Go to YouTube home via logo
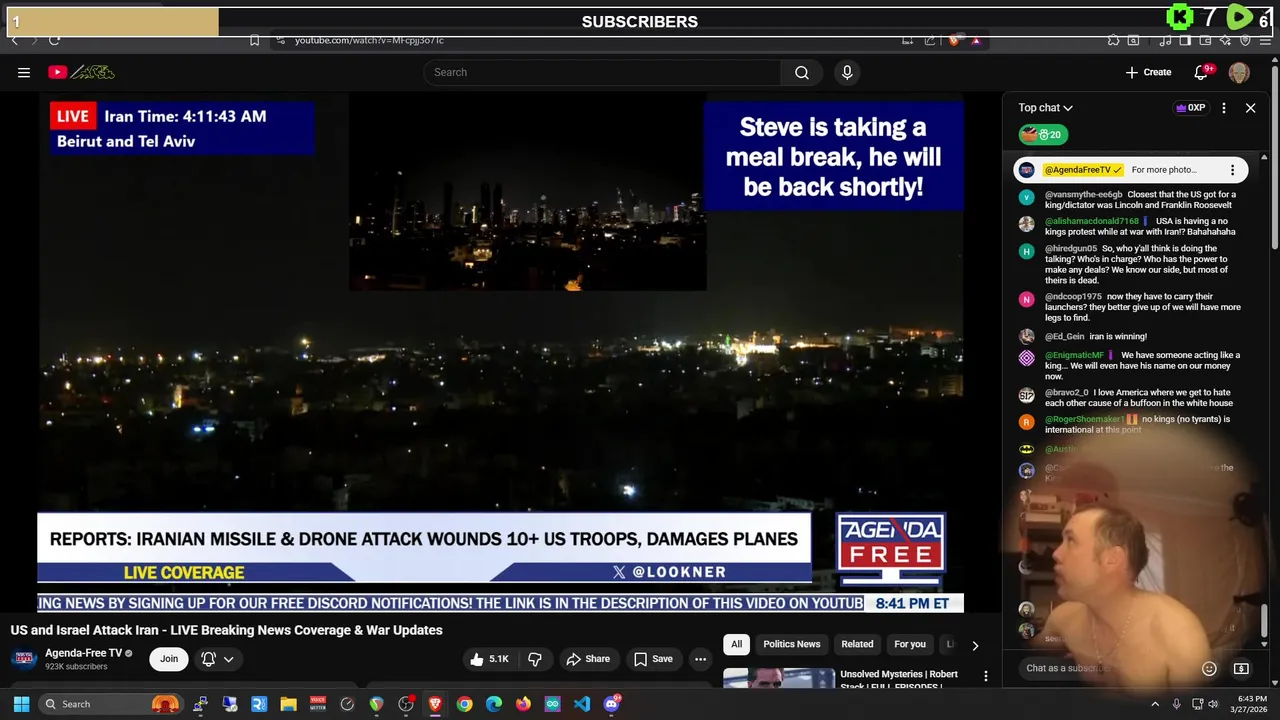1280x720 pixels. tap(81, 72)
